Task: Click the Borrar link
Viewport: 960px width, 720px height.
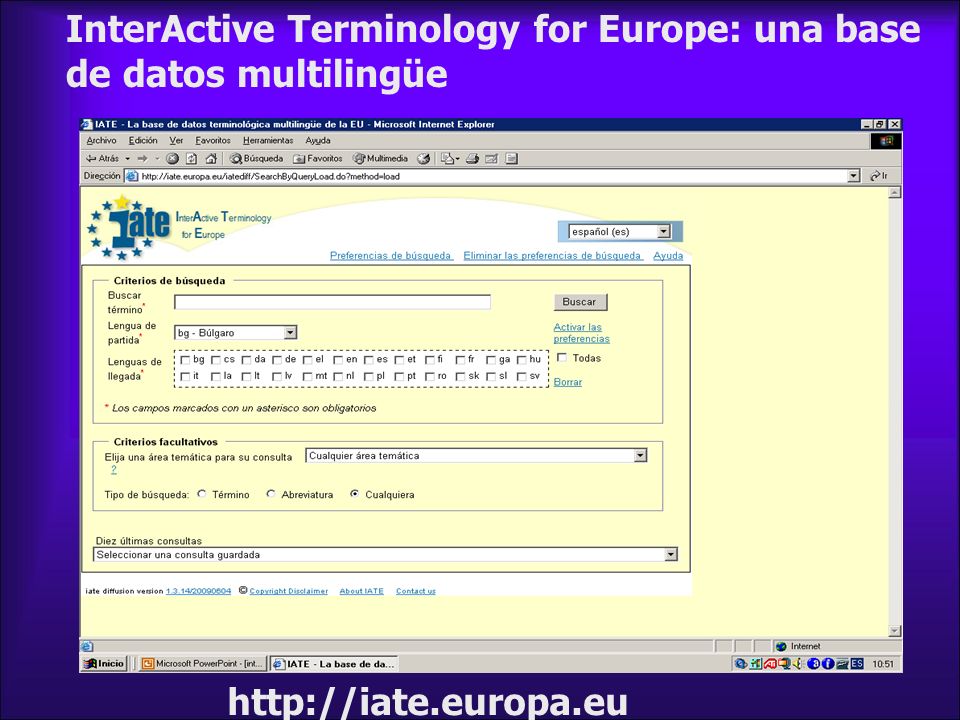Action: [568, 382]
